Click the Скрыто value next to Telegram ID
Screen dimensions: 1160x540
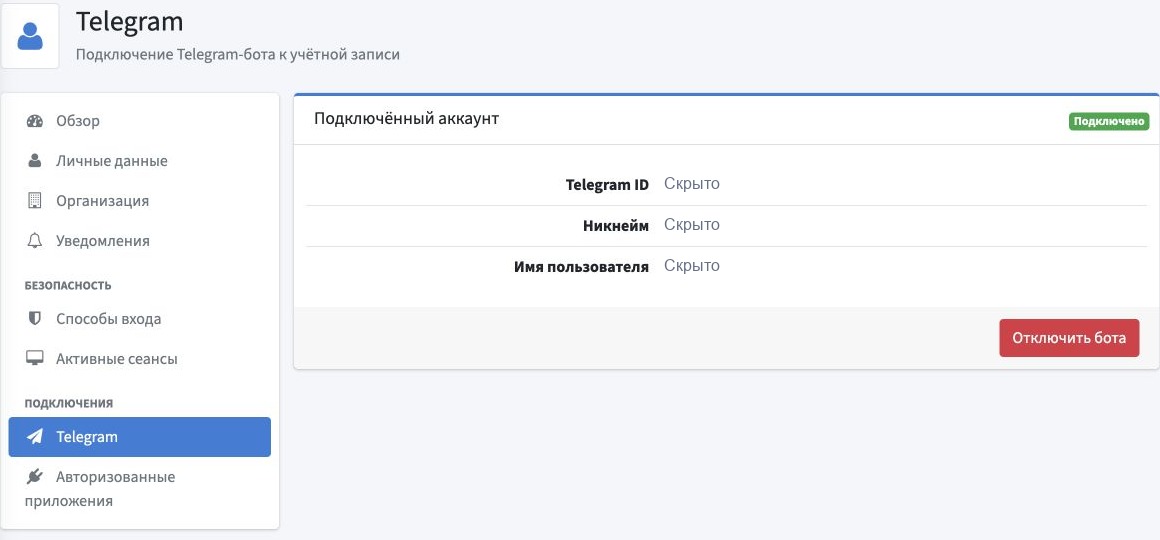[x=692, y=183]
